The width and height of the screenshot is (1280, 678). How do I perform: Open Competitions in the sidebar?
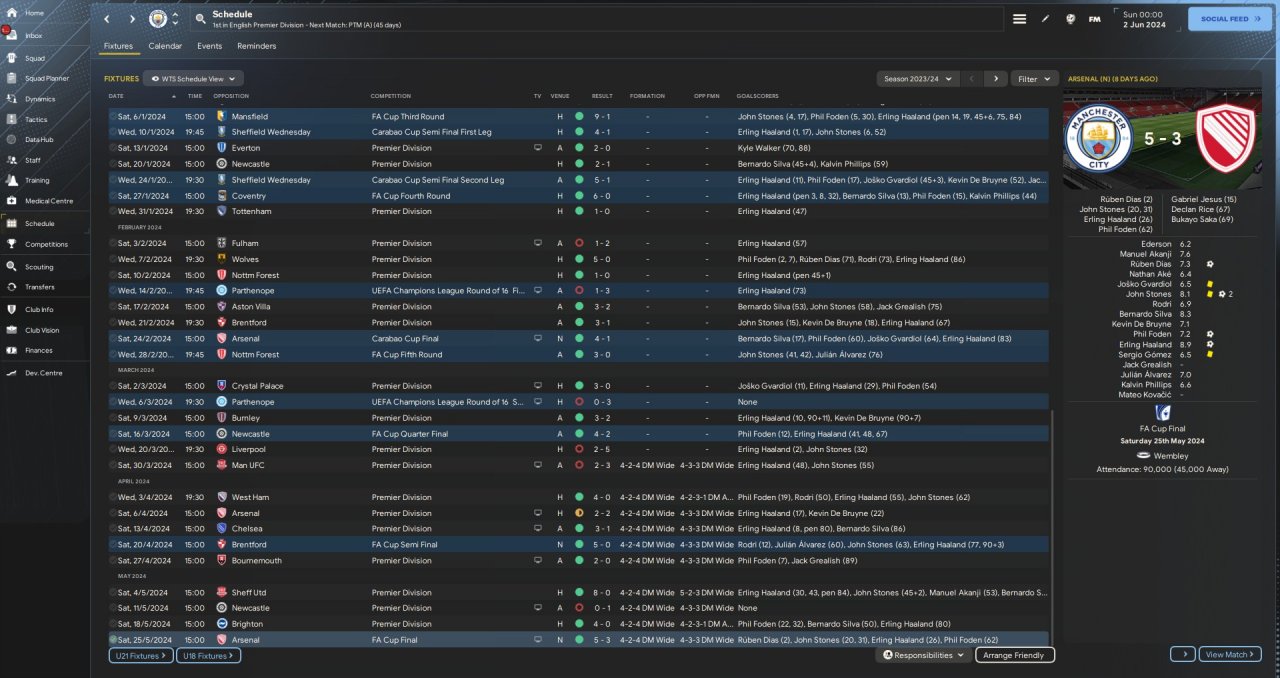[x=46, y=244]
